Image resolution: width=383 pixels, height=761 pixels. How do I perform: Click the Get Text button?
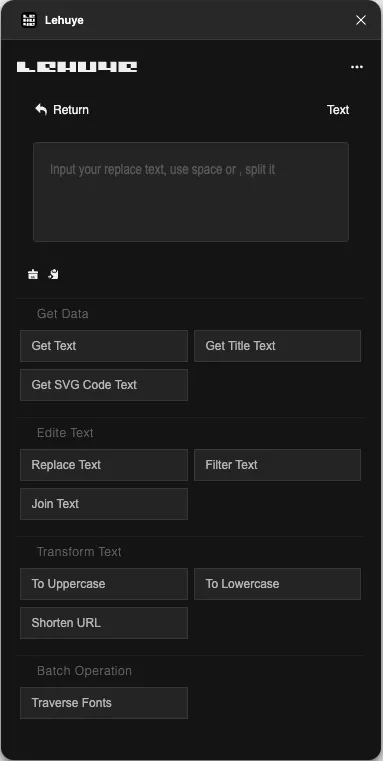click(104, 346)
